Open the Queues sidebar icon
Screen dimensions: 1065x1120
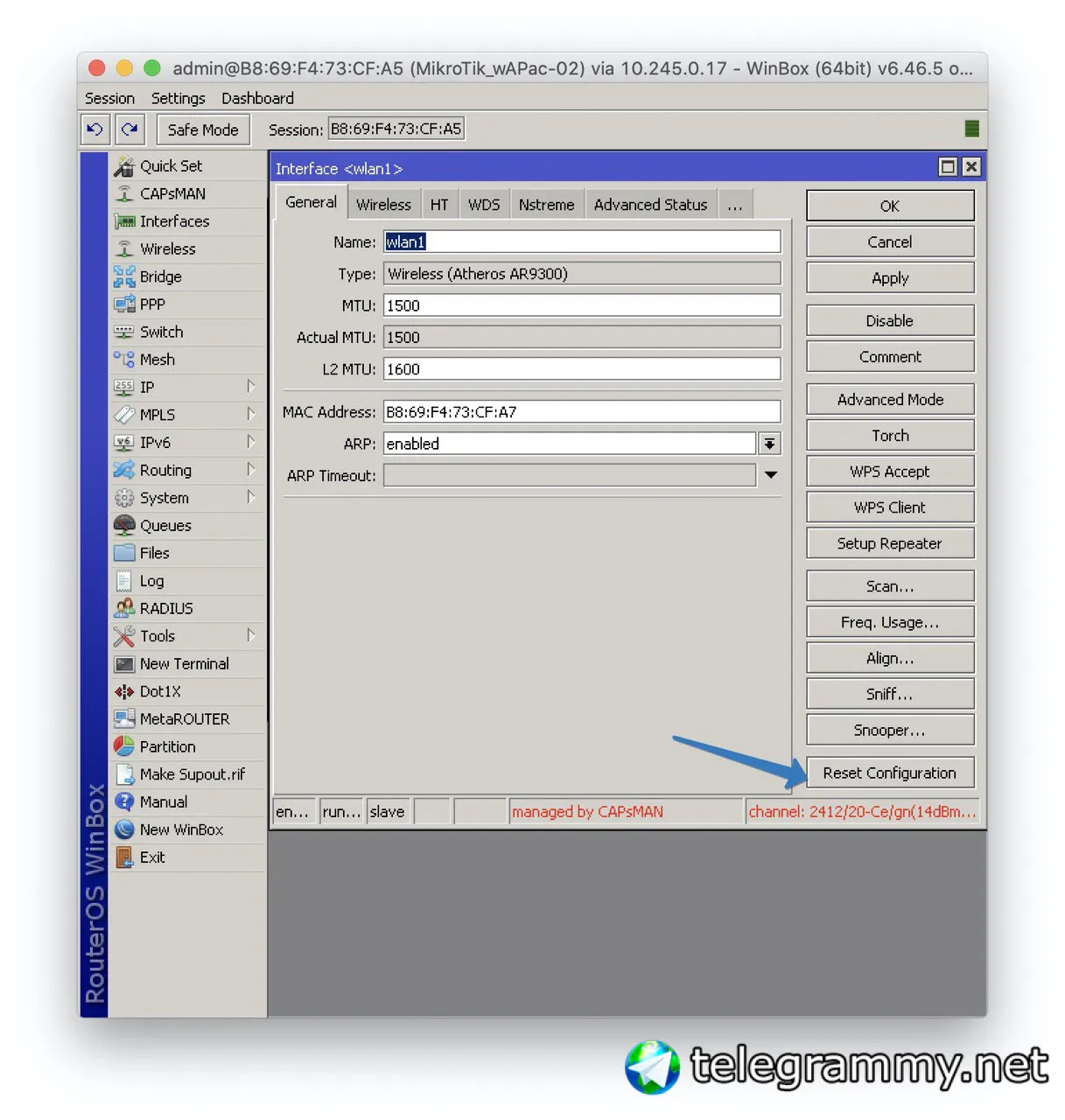tap(124, 525)
